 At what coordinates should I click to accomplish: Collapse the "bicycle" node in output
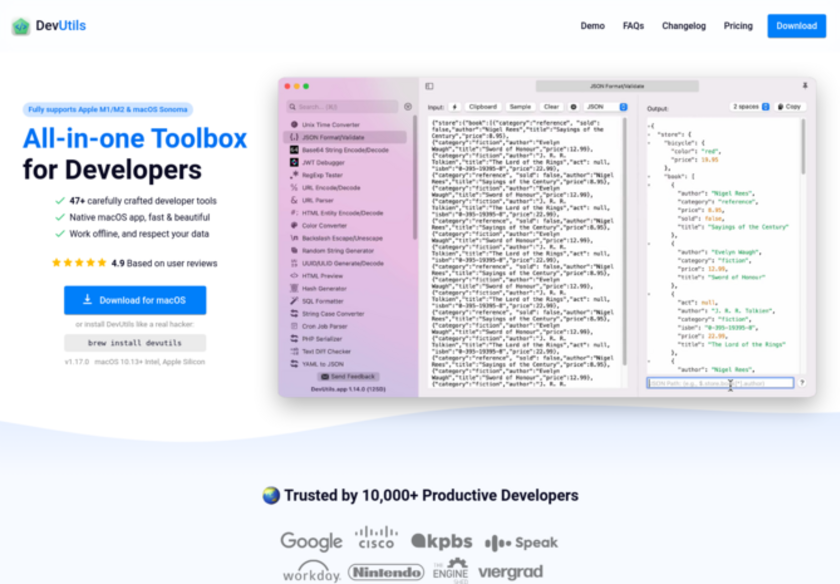pos(650,143)
